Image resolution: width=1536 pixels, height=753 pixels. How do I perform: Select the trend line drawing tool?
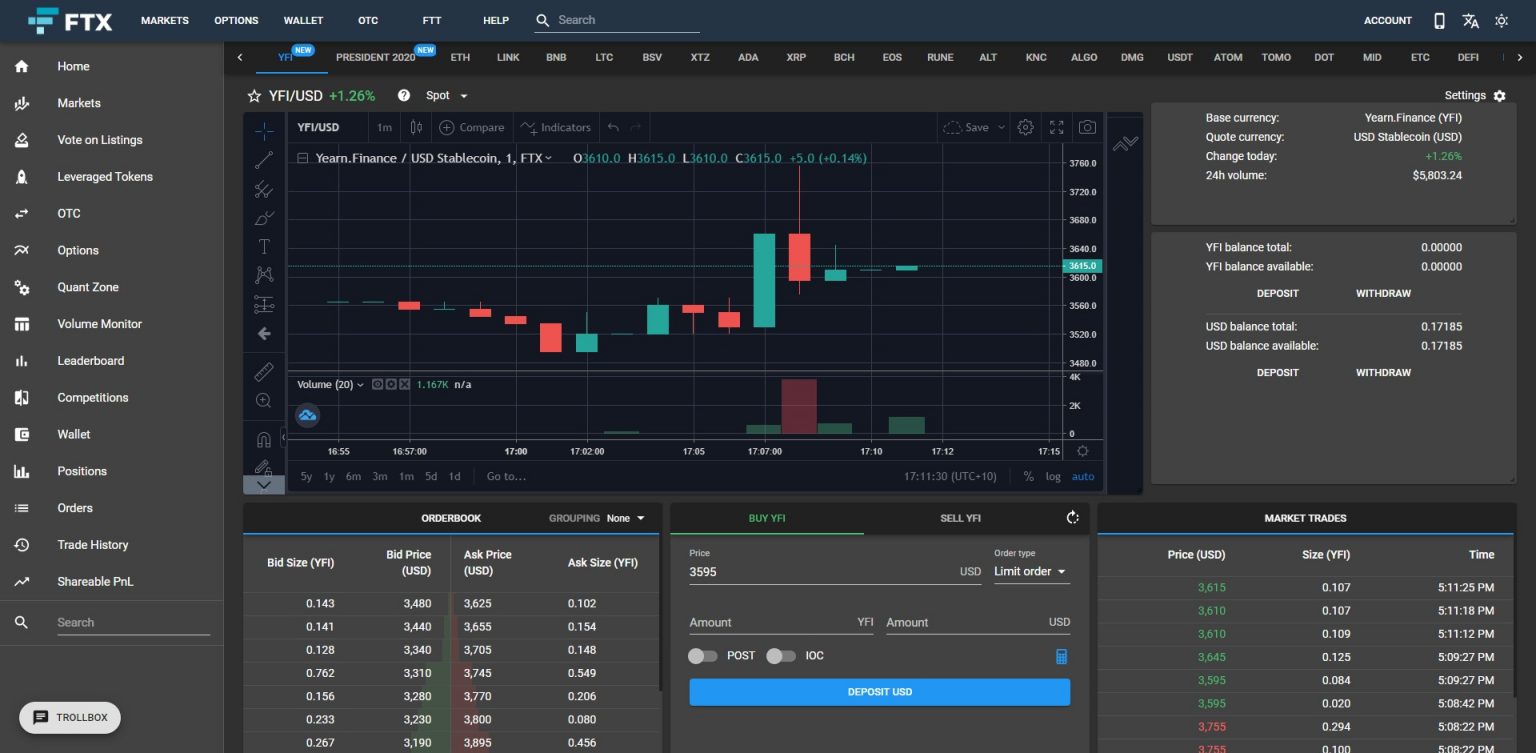(x=264, y=158)
